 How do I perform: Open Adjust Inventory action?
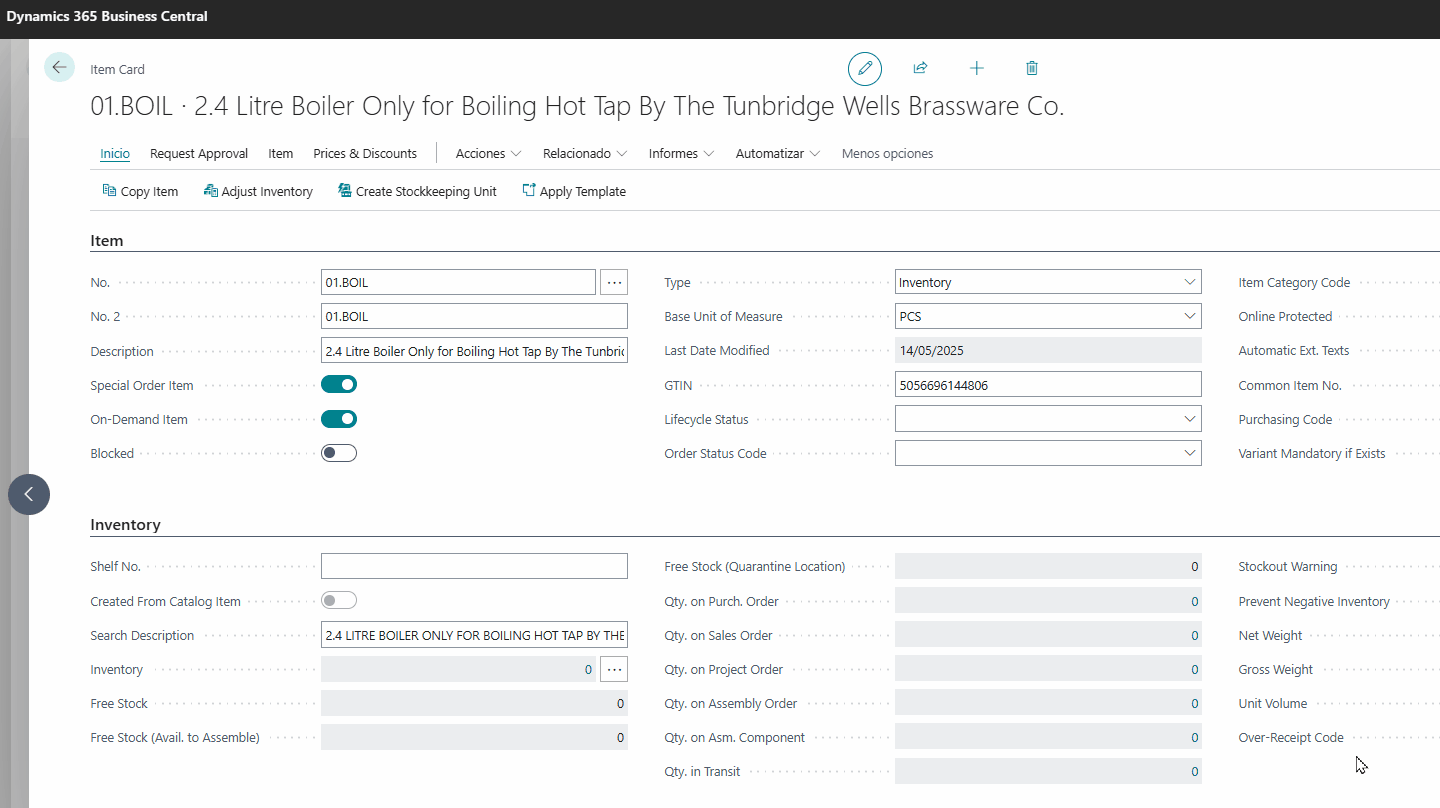pos(258,191)
